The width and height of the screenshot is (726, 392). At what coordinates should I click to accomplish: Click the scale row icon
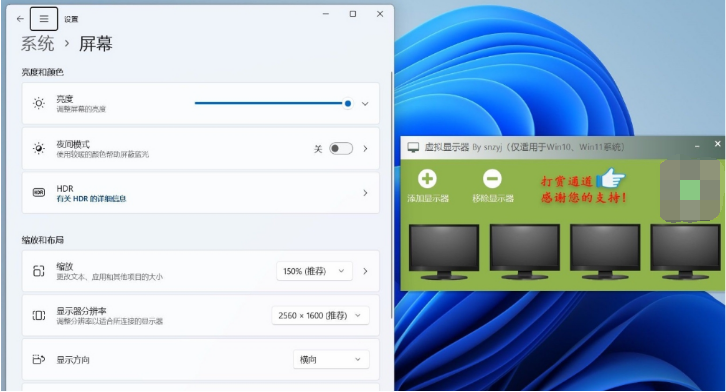click(x=39, y=271)
